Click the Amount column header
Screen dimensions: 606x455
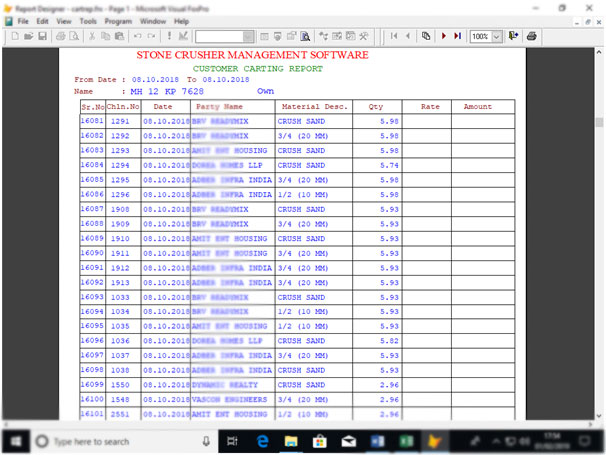point(478,107)
